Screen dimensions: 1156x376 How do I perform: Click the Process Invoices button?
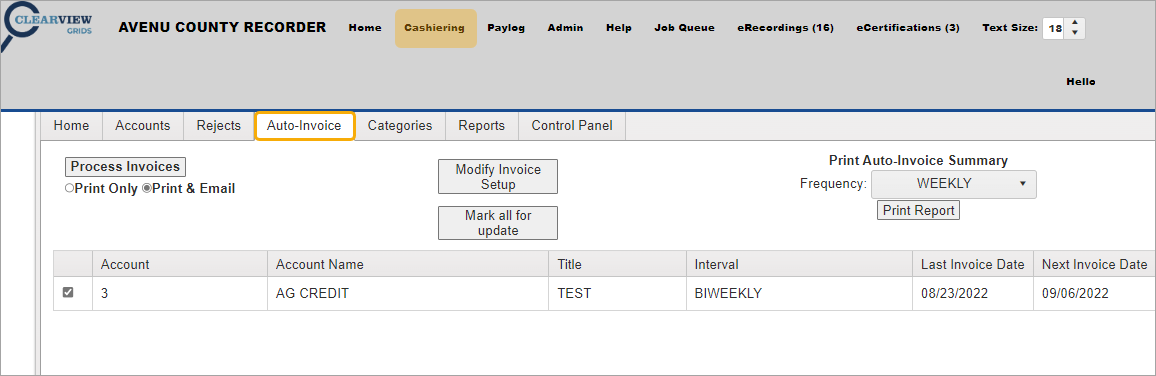pos(125,167)
